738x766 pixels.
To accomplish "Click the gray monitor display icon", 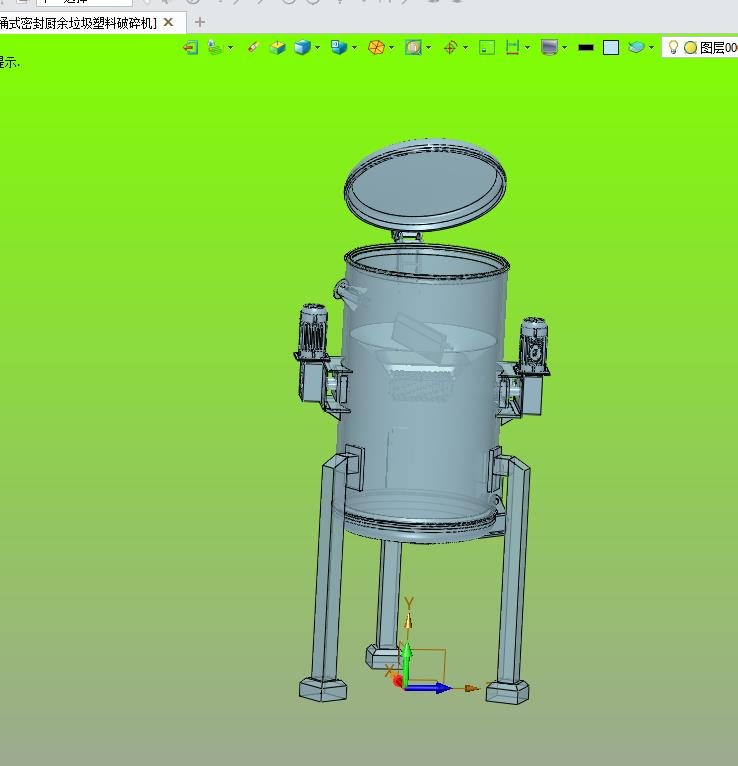I will coord(549,47).
